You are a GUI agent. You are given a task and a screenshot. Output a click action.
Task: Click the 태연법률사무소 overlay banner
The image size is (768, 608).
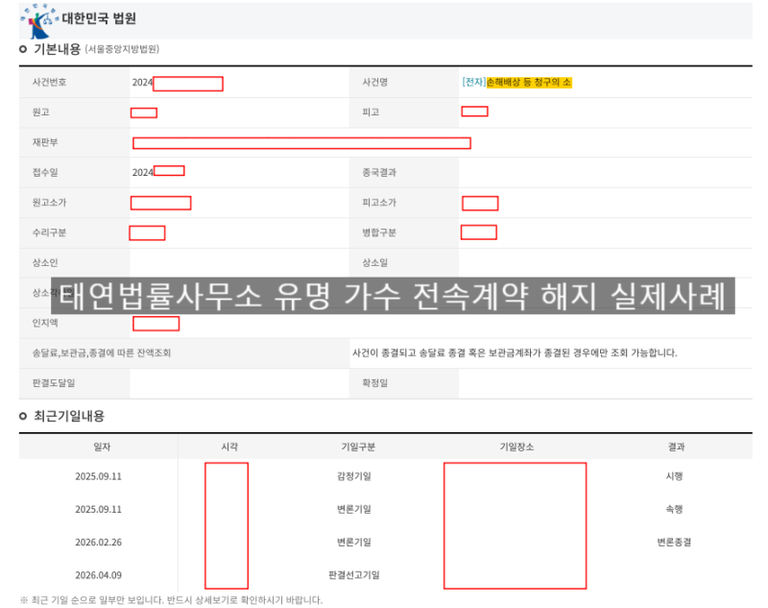point(392,296)
